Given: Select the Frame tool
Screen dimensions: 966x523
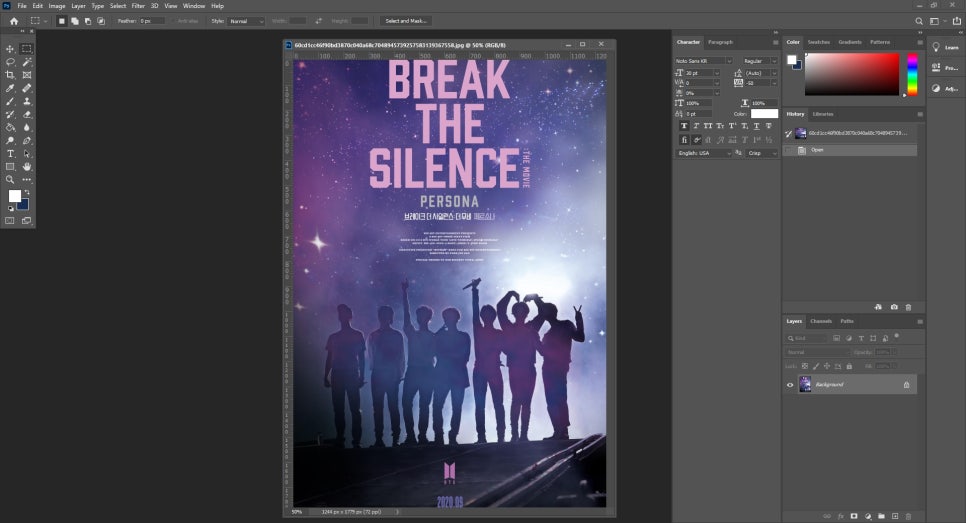Looking at the screenshot, I should pos(26,75).
